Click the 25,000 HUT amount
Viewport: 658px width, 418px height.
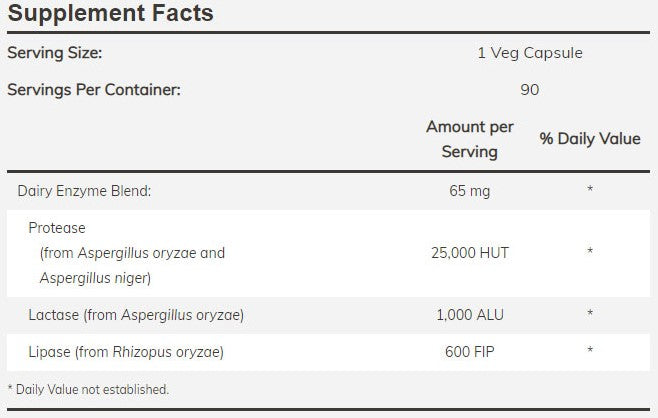(469, 253)
